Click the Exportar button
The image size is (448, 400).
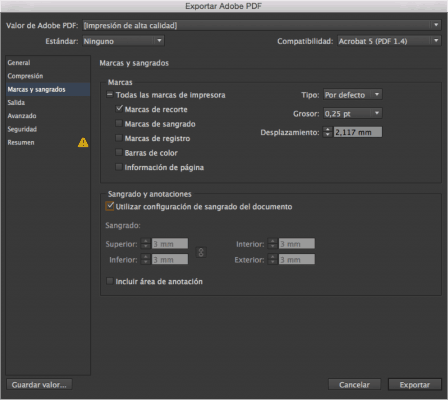coord(415,385)
